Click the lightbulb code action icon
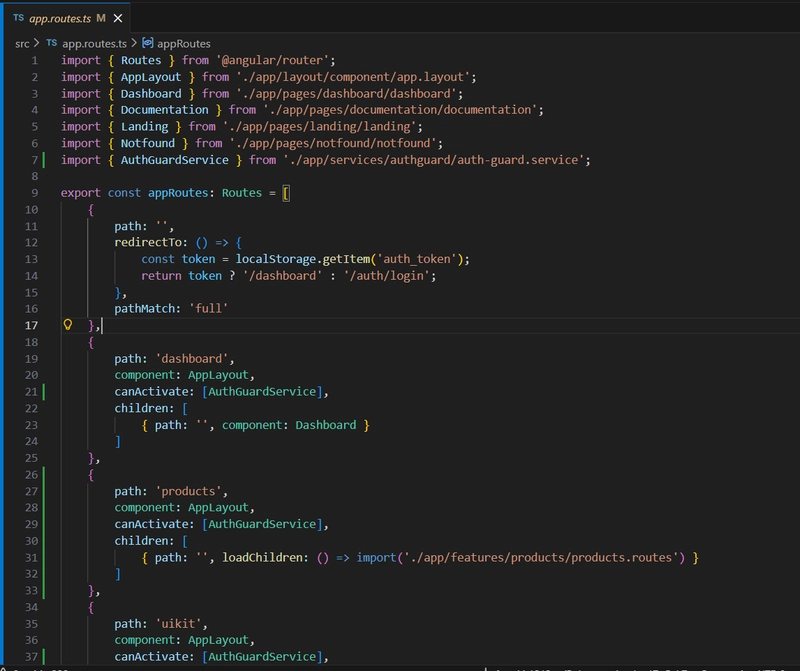800x671 pixels. (68, 325)
